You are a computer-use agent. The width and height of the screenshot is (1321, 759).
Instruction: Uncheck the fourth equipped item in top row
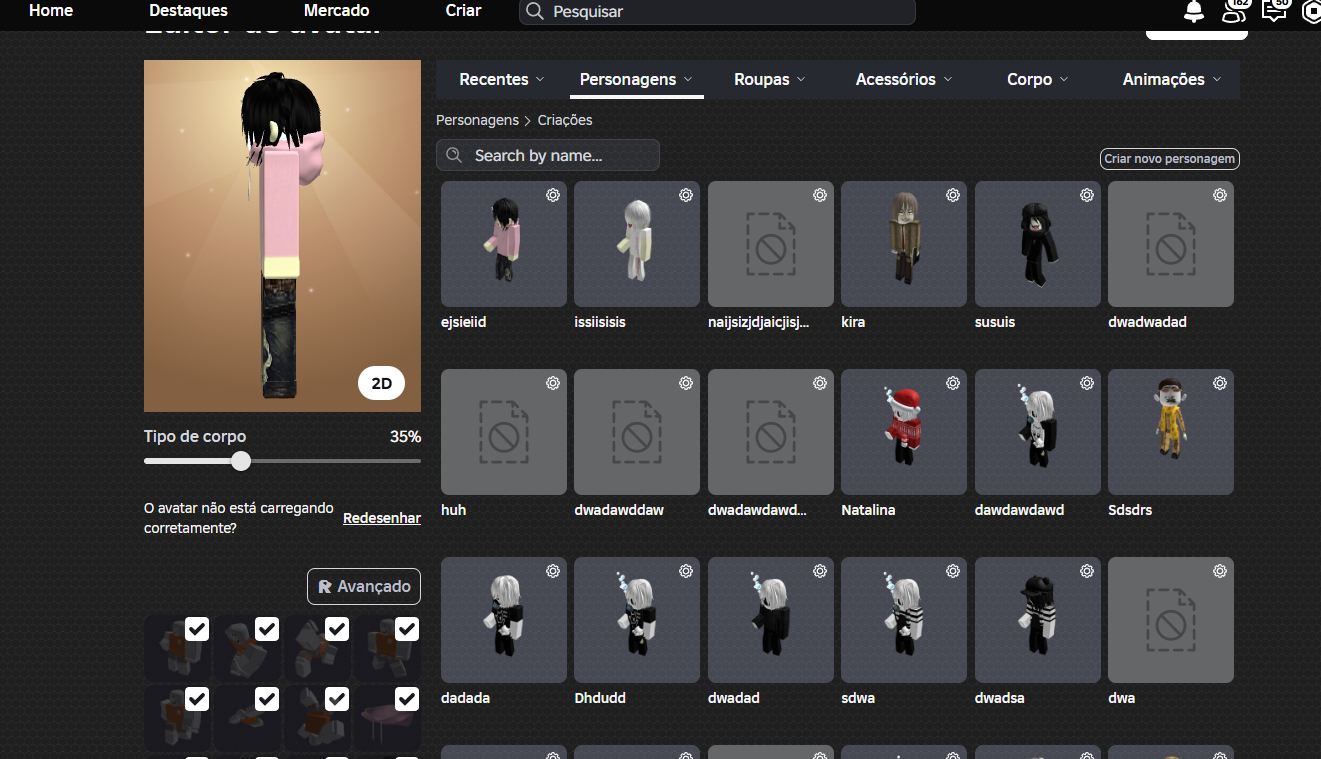(407, 629)
